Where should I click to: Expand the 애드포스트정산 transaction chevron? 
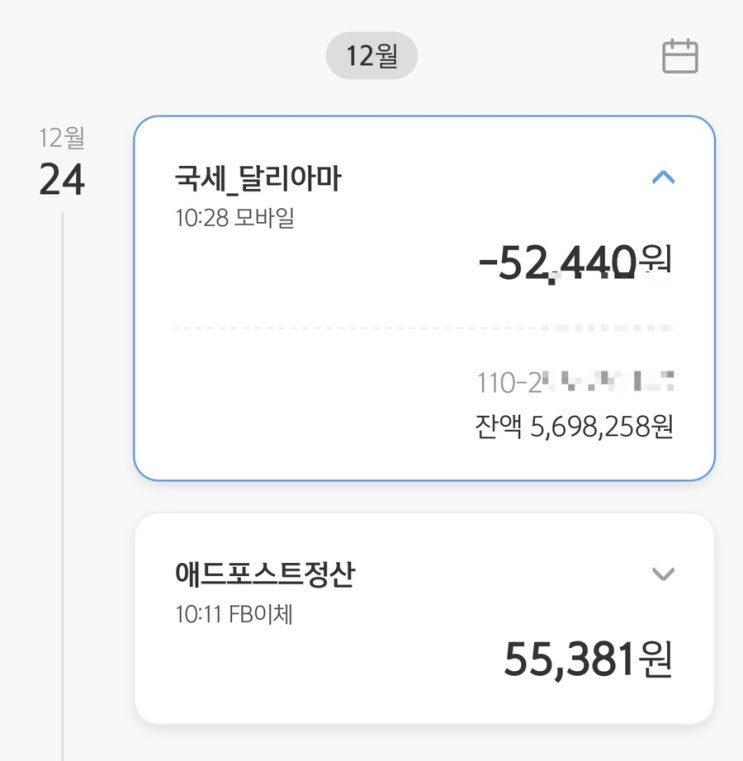(x=663, y=574)
